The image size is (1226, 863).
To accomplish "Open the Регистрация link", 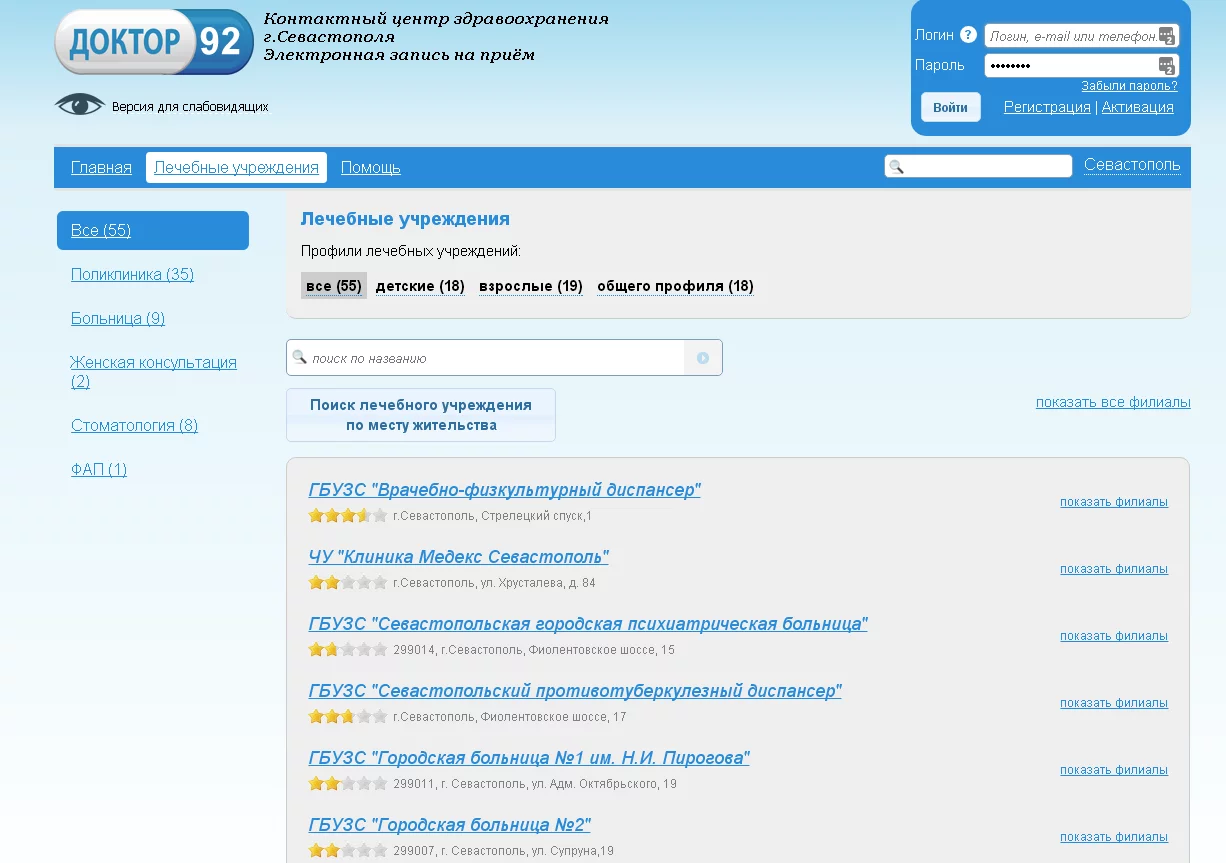I will click(x=1047, y=107).
